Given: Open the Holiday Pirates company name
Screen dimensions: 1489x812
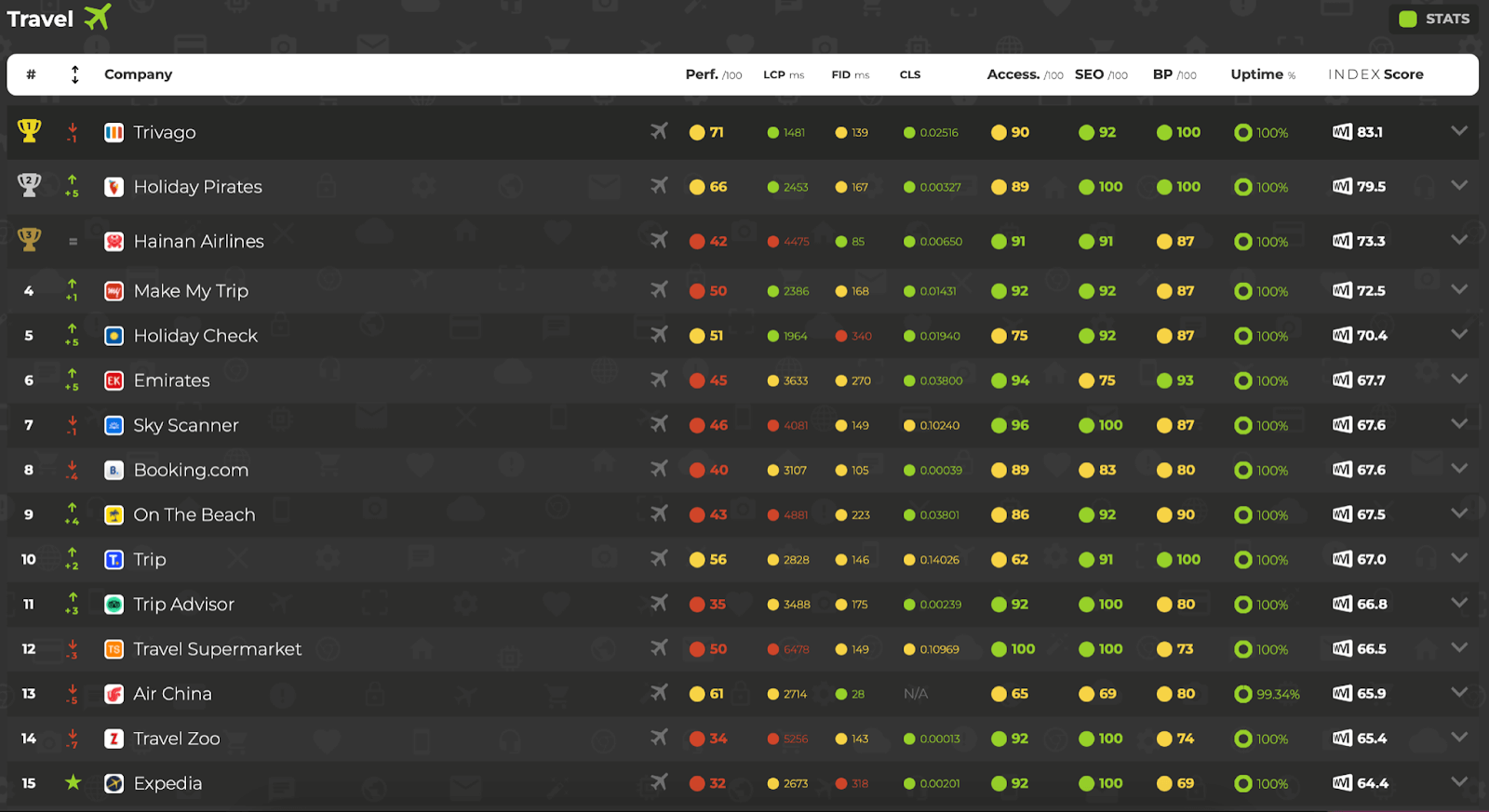Looking at the screenshot, I should [x=197, y=187].
